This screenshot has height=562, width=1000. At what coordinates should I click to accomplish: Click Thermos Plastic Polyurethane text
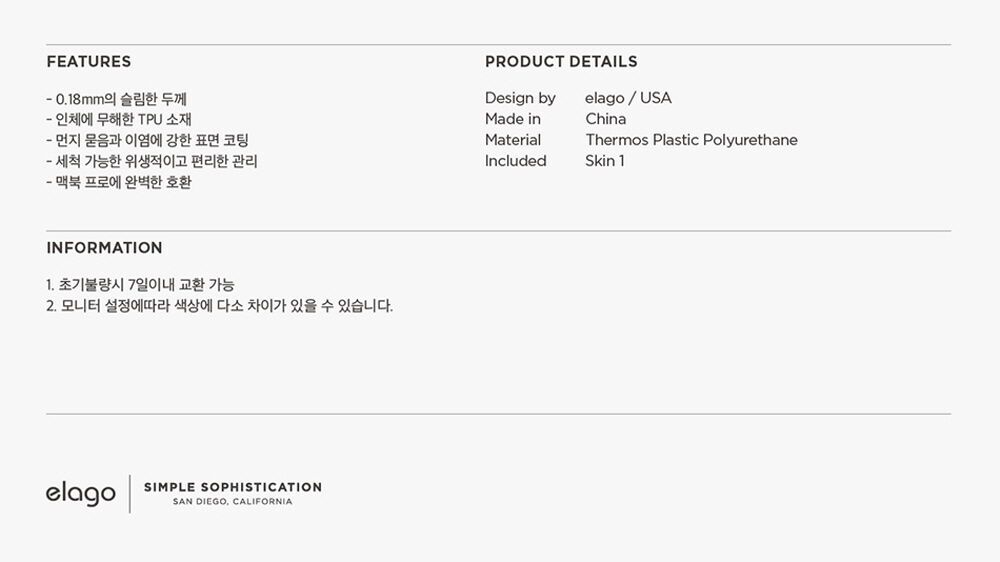pyautogui.click(x=691, y=140)
